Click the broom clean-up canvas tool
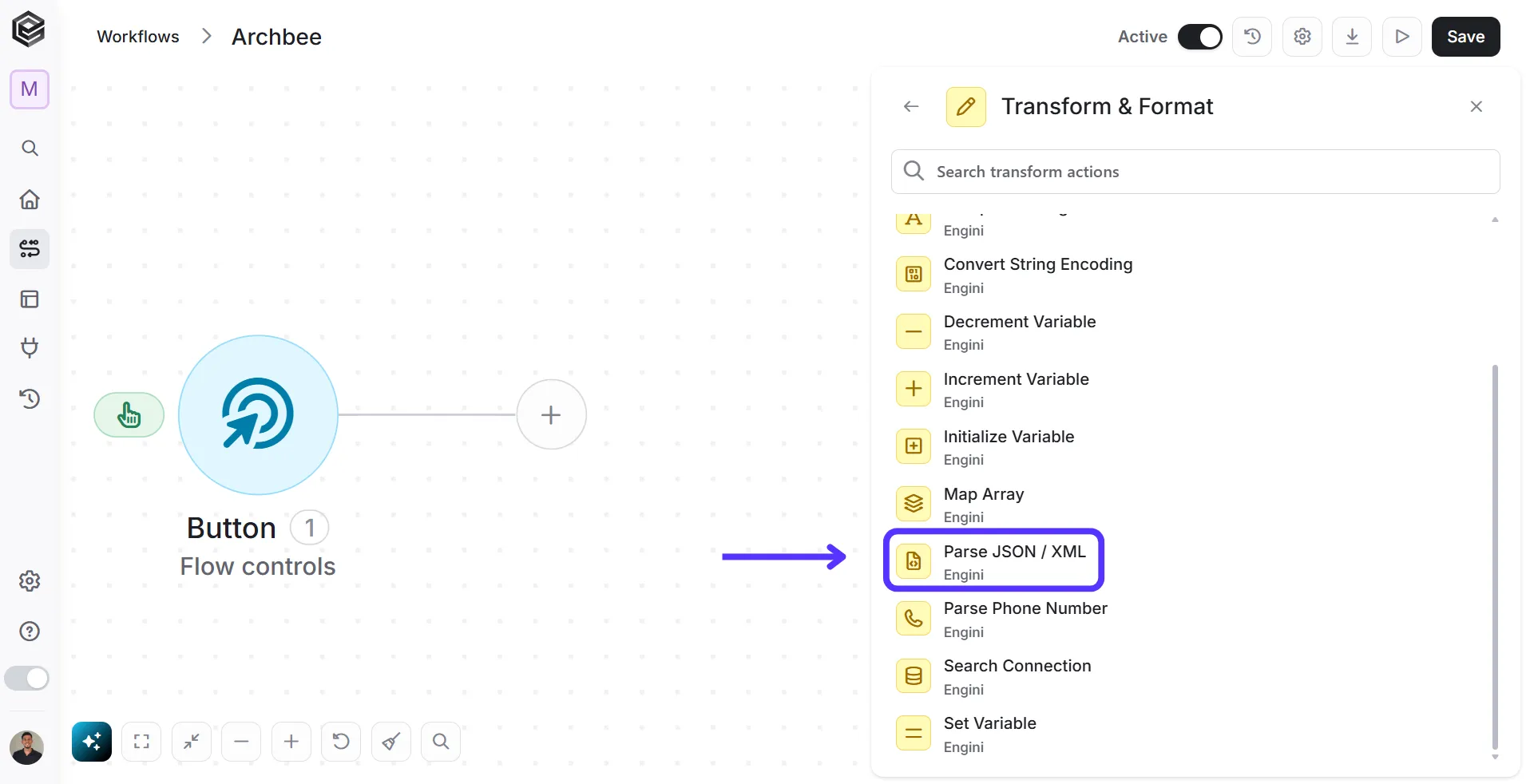 [x=391, y=742]
